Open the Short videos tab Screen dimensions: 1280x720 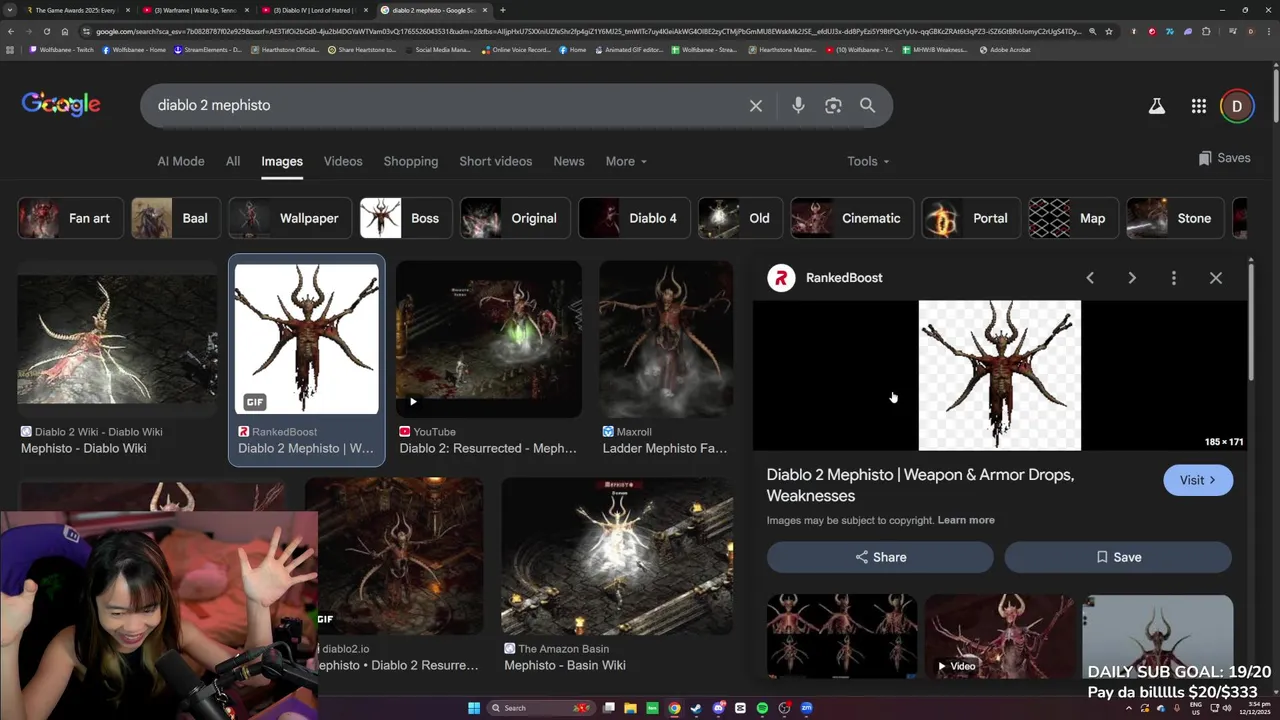click(x=496, y=161)
